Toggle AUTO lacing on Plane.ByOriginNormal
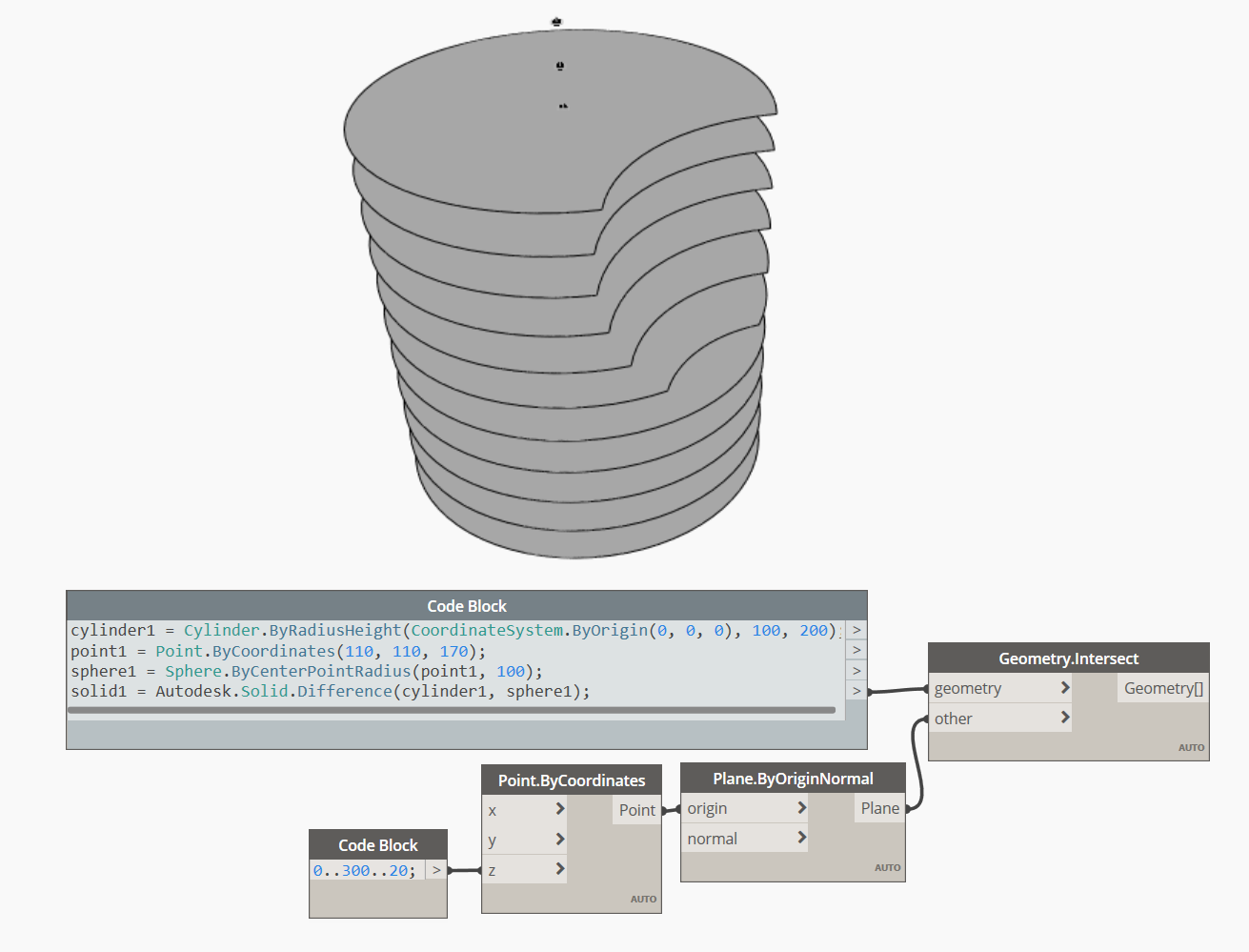The height and width of the screenshot is (952, 1249). click(x=888, y=867)
